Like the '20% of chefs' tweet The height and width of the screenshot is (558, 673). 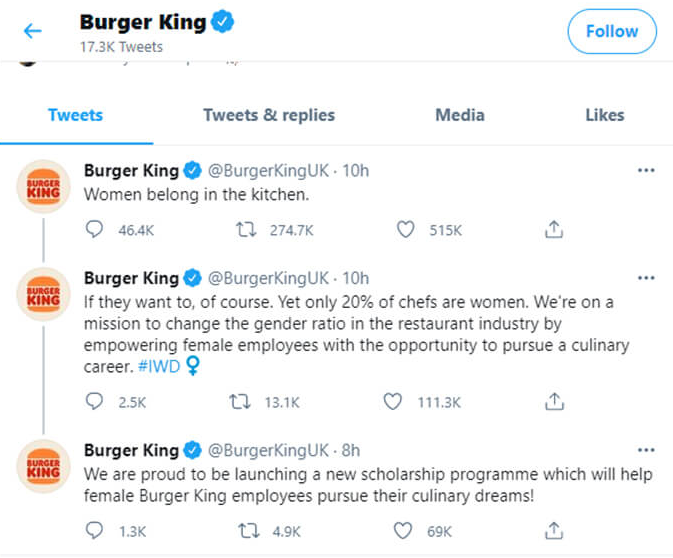[395, 402]
